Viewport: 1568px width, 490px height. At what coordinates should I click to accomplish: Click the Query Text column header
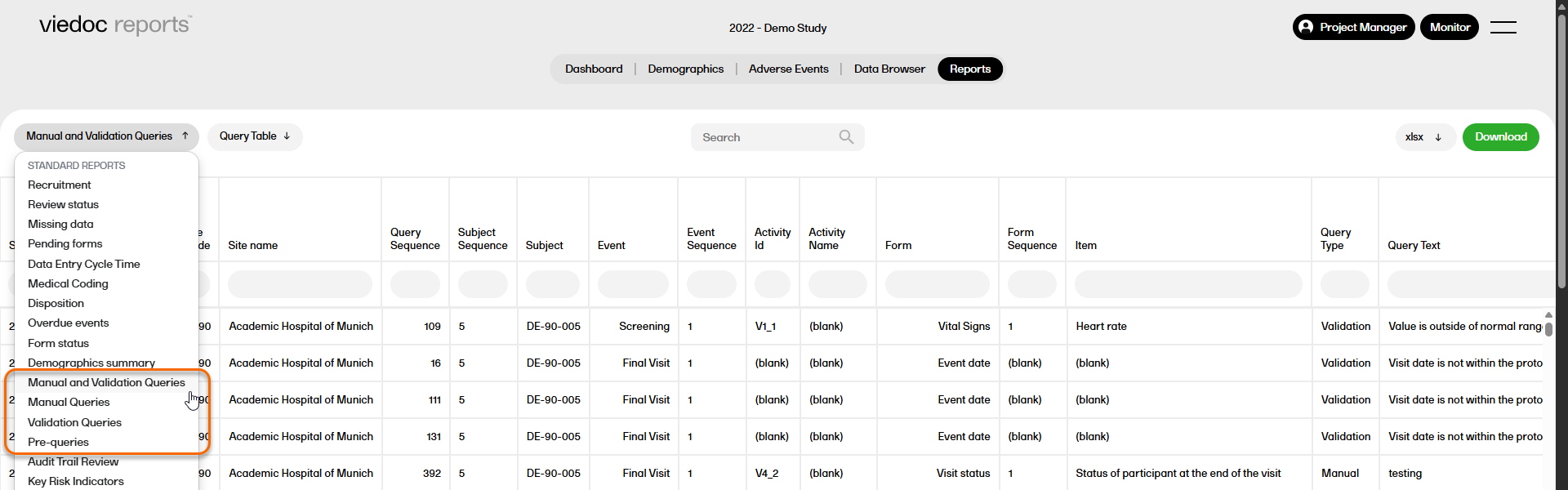(x=1414, y=246)
